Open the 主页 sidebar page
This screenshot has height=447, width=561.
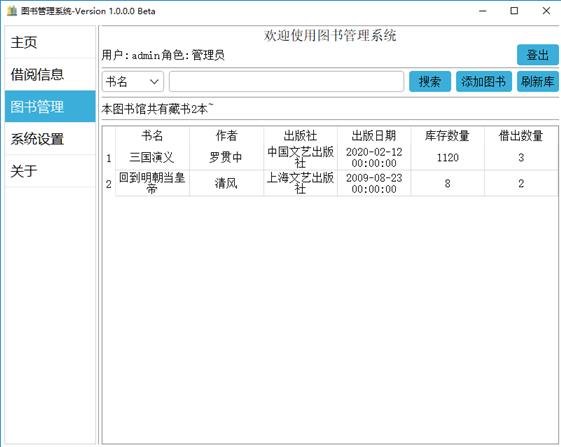(50, 42)
